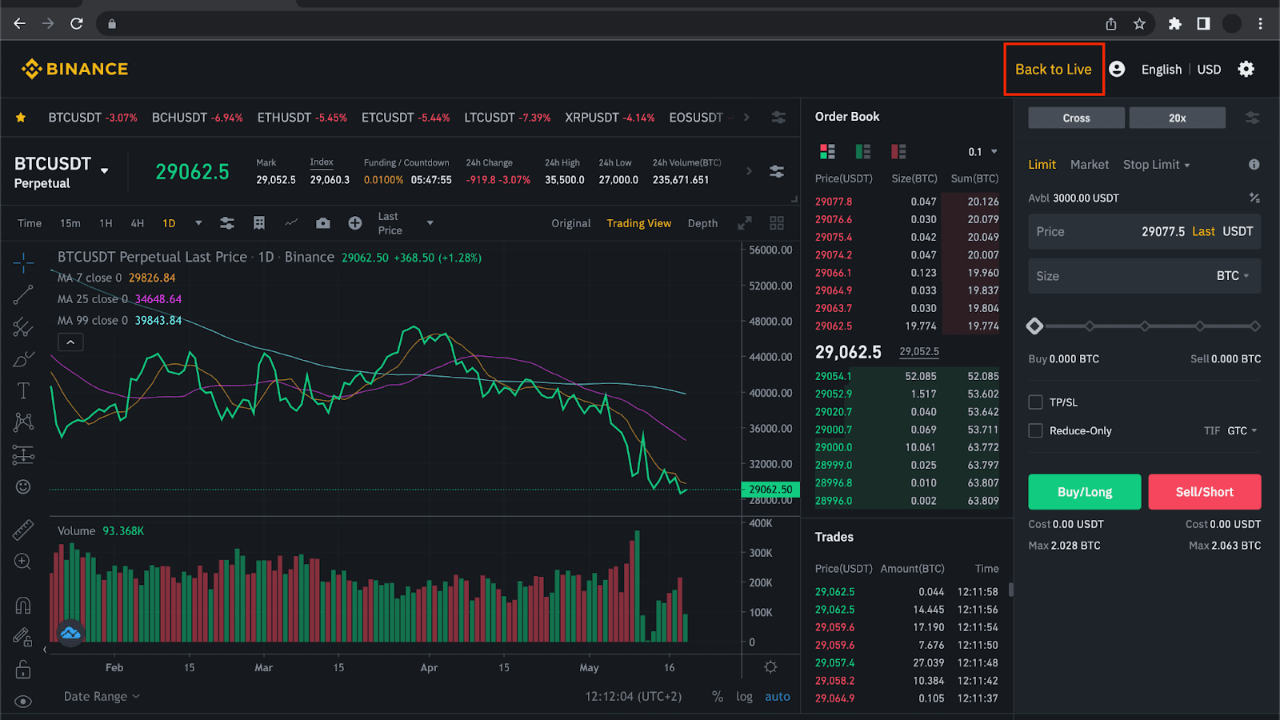Tick the Reduce-Only checkbox
Viewport: 1280px width, 720px height.
[x=1036, y=431]
